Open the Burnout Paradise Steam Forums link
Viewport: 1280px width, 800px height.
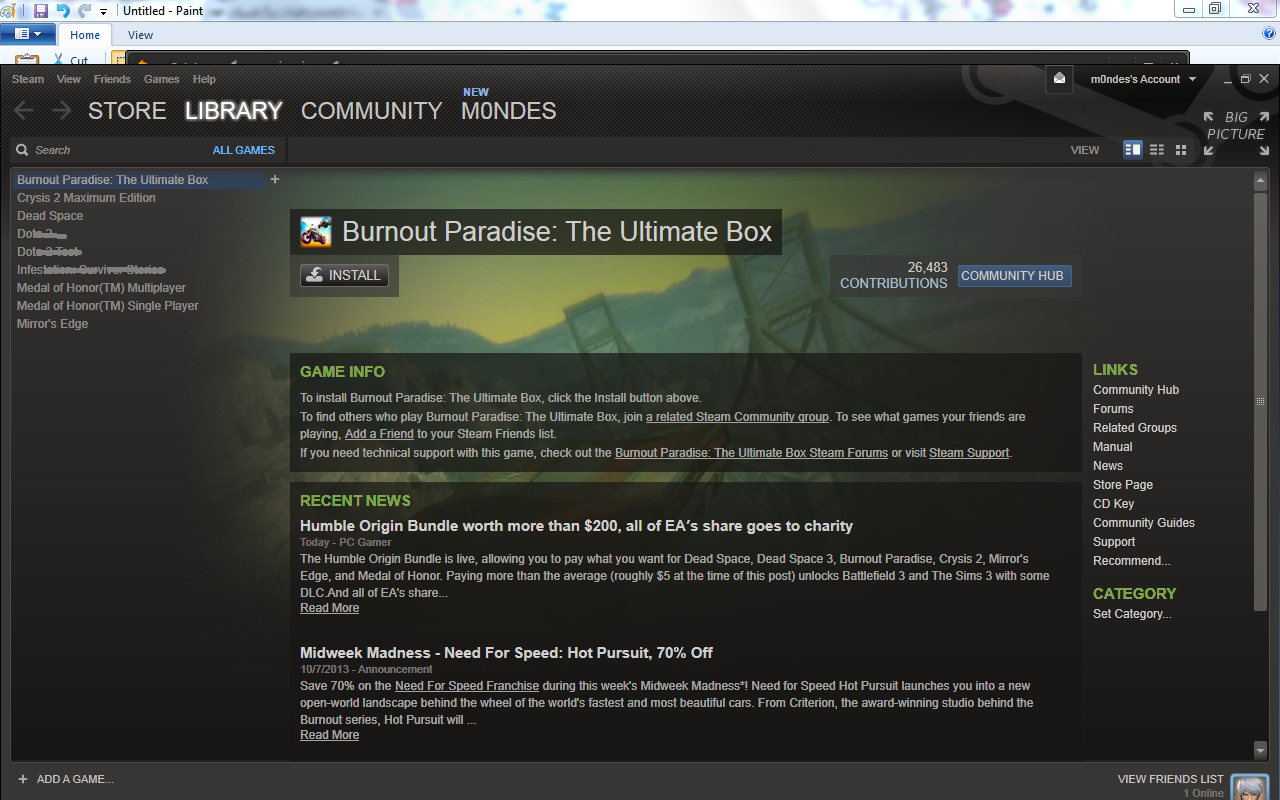click(751, 453)
